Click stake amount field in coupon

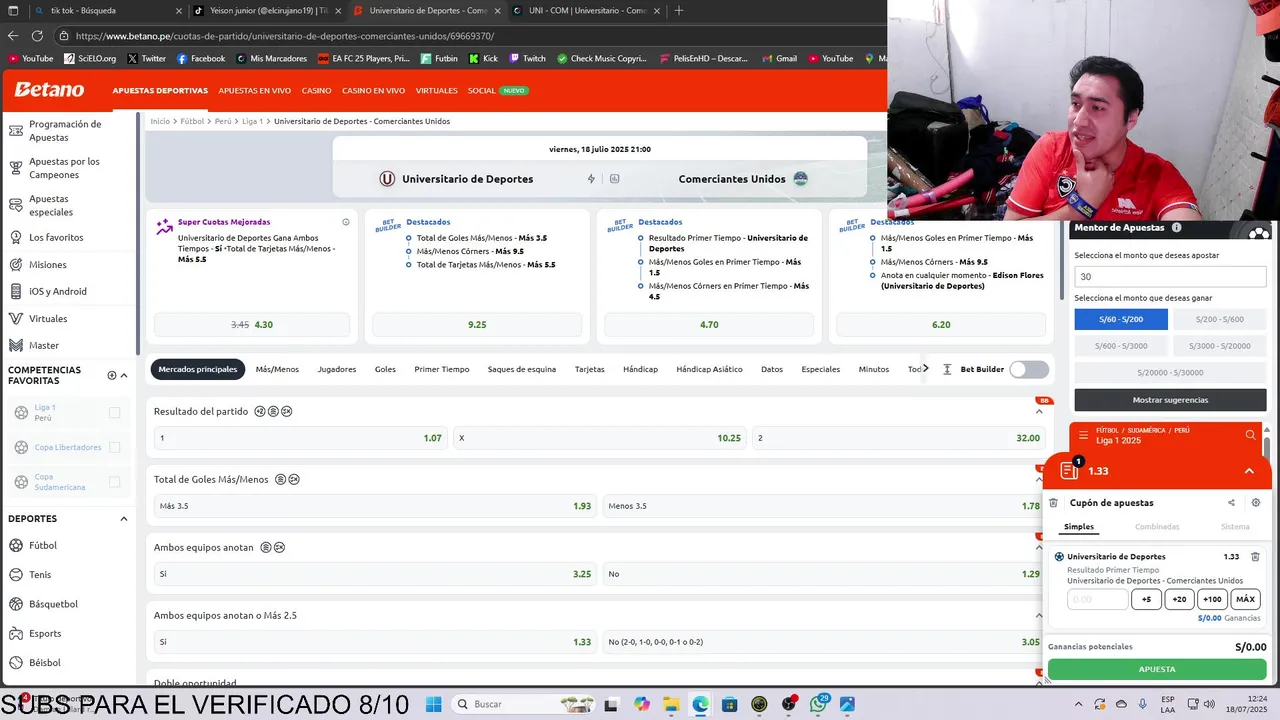(x=1098, y=599)
